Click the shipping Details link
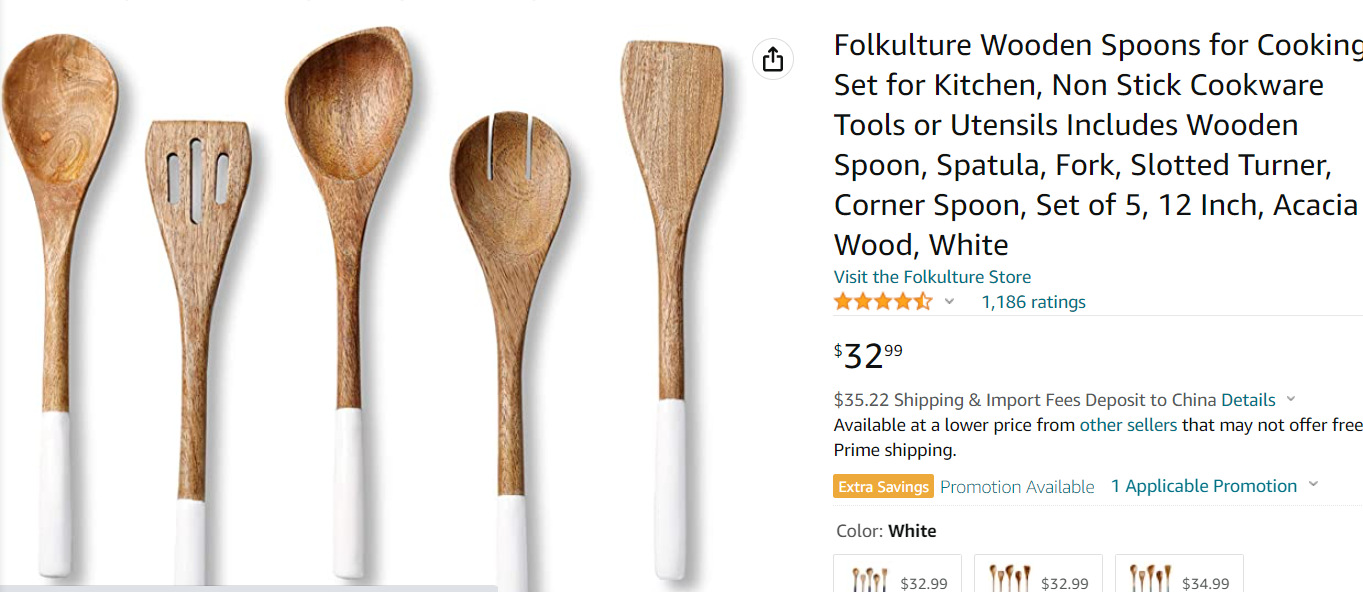The width and height of the screenshot is (1363, 592). pyautogui.click(x=1248, y=400)
